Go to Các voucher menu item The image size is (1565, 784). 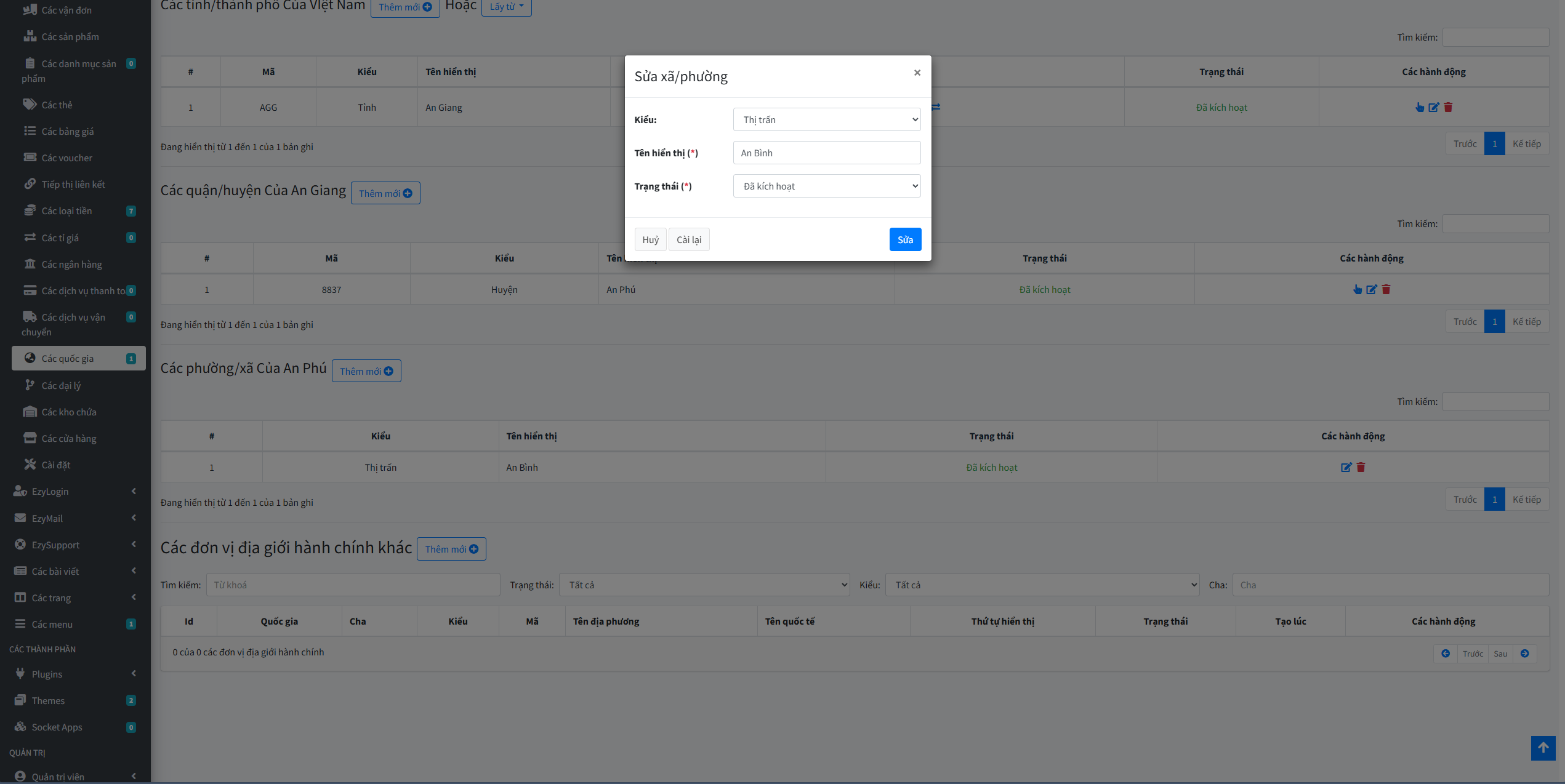(x=66, y=158)
